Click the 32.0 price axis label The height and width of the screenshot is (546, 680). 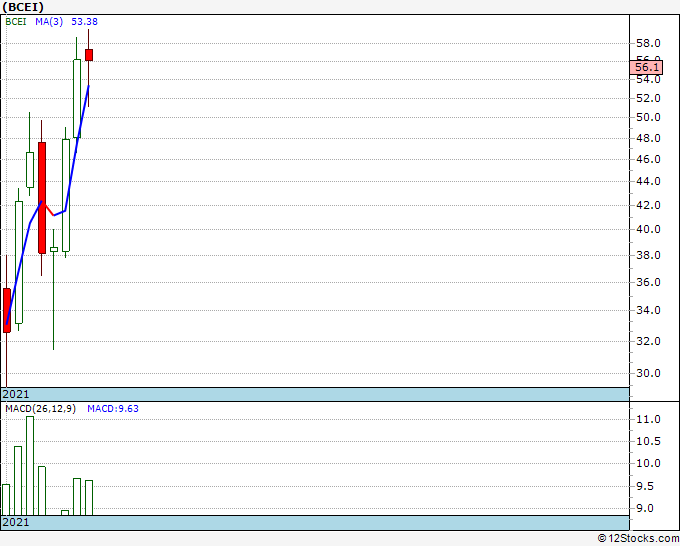coord(648,341)
